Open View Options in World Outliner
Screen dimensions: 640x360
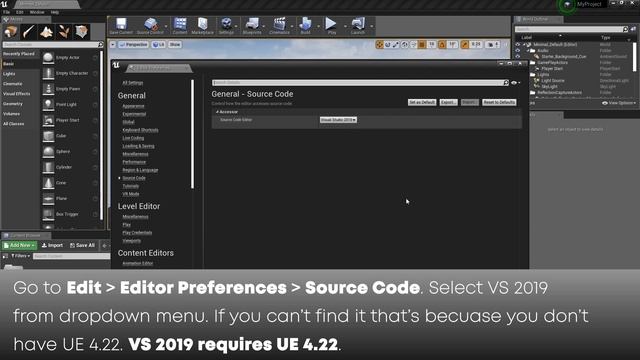point(618,103)
